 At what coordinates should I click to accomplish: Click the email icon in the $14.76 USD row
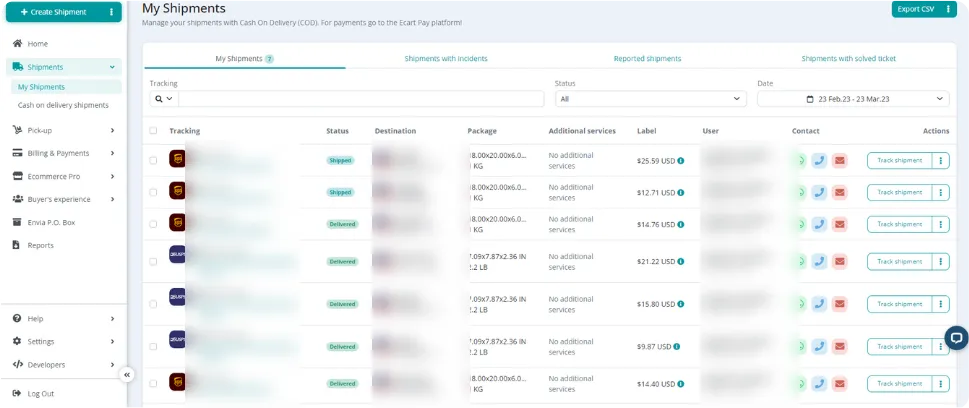pyautogui.click(x=839, y=224)
